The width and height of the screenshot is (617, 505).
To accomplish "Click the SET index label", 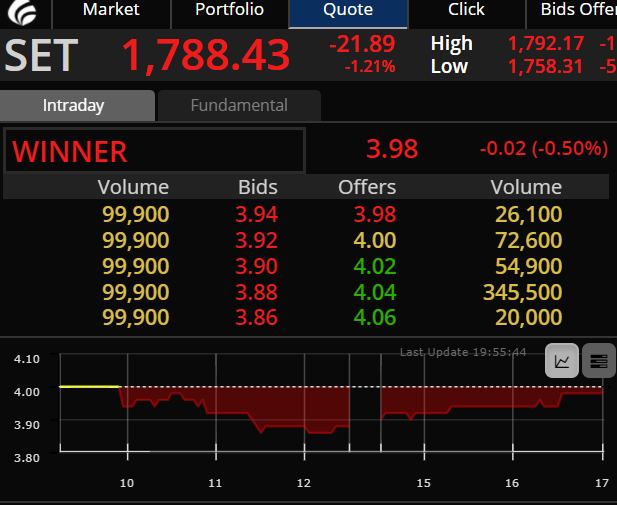I will 41,55.
